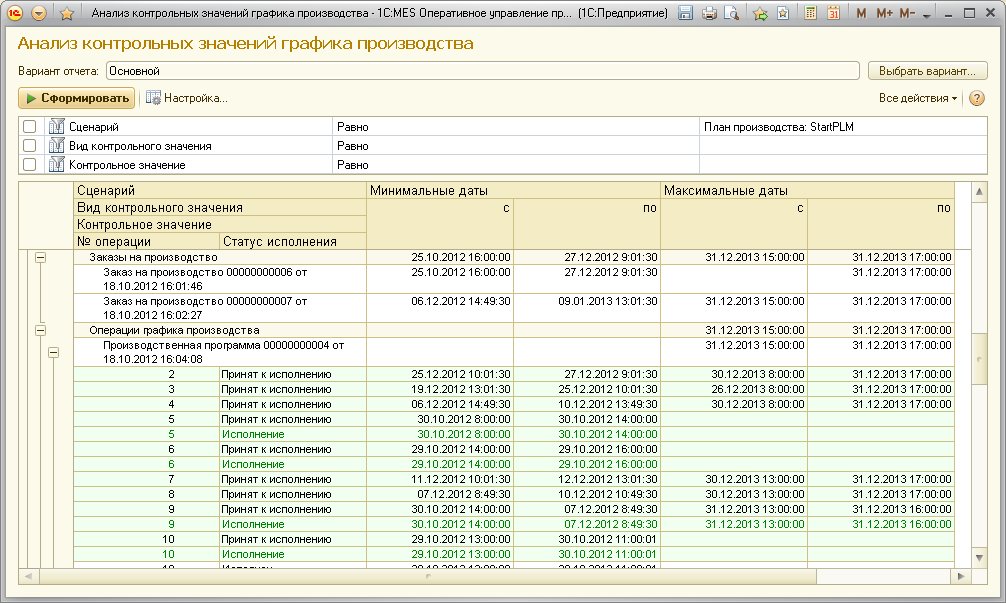Image resolution: width=1006 pixels, height=603 pixels.
Task: Toggle the Вид контрольного значения checkbox
Action: [30, 146]
